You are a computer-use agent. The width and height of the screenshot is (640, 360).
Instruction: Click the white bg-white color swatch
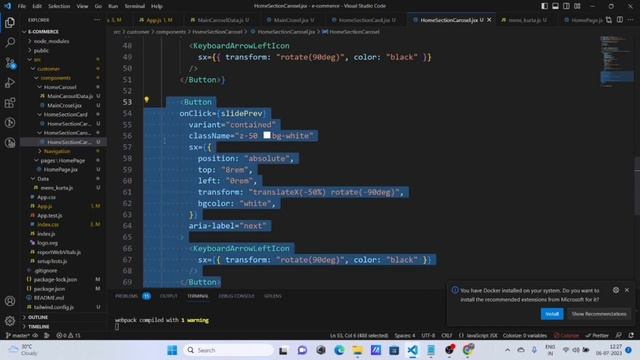pos(267,135)
